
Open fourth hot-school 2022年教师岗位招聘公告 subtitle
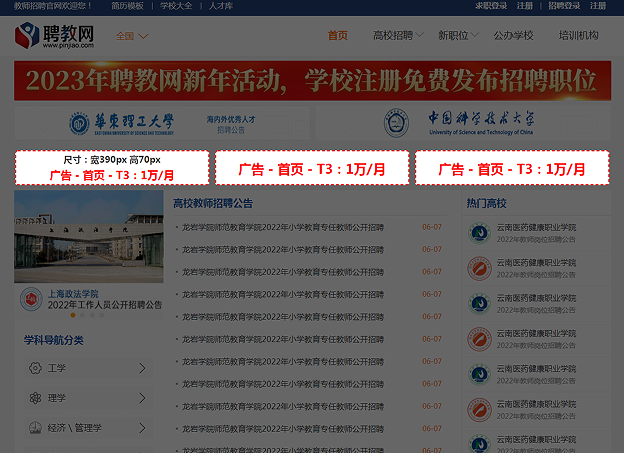click(x=536, y=345)
